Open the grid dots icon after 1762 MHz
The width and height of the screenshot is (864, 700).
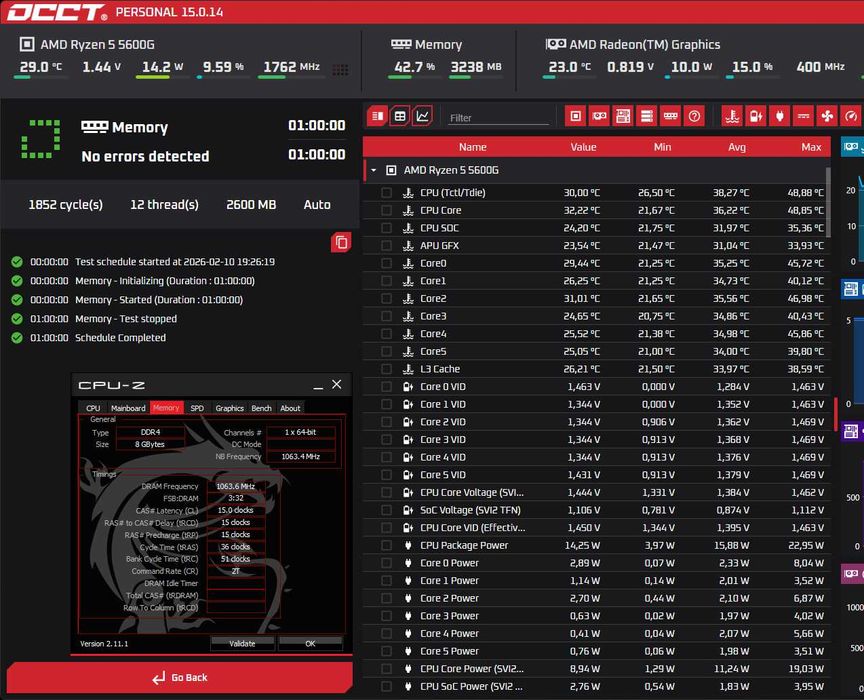click(340, 69)
